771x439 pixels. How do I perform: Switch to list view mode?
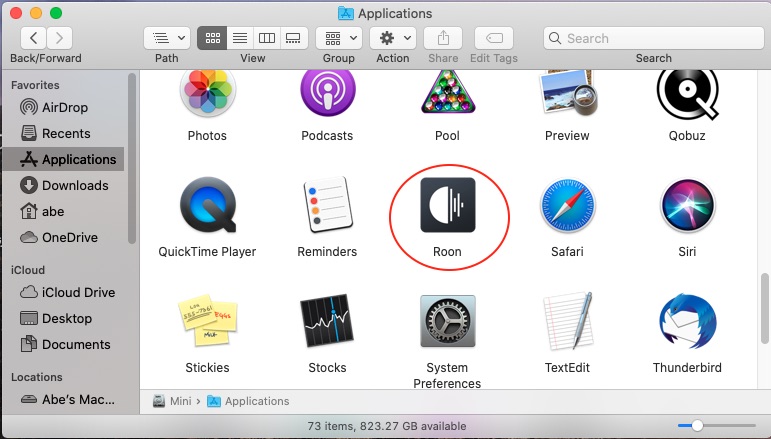click(239, 38)
